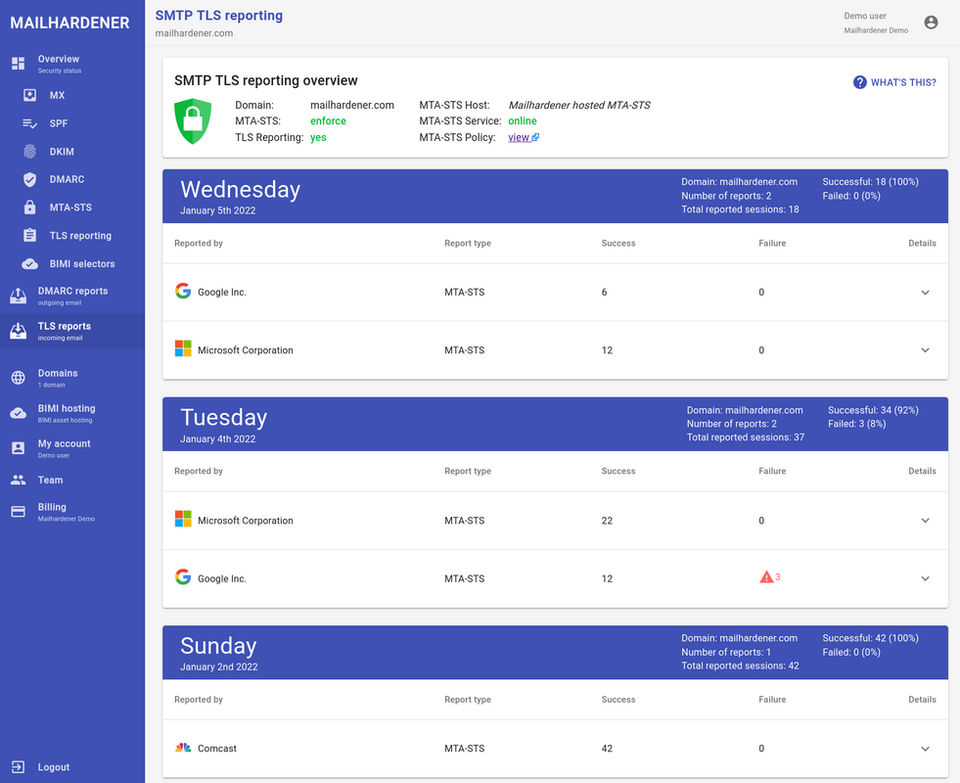Click the Microsoft logo in Tuesday report
The height and width of the screenshot is (783, 960).
point(183,519)
